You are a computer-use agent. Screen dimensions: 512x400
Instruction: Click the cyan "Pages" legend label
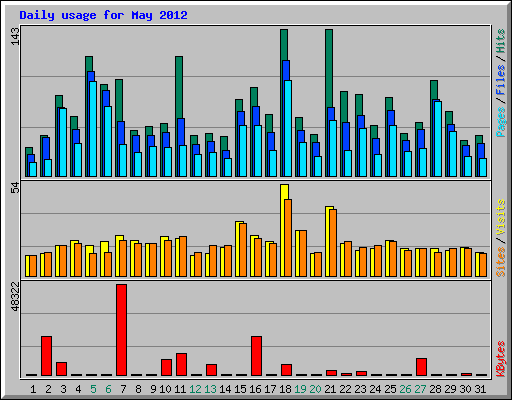pos(500,122)
